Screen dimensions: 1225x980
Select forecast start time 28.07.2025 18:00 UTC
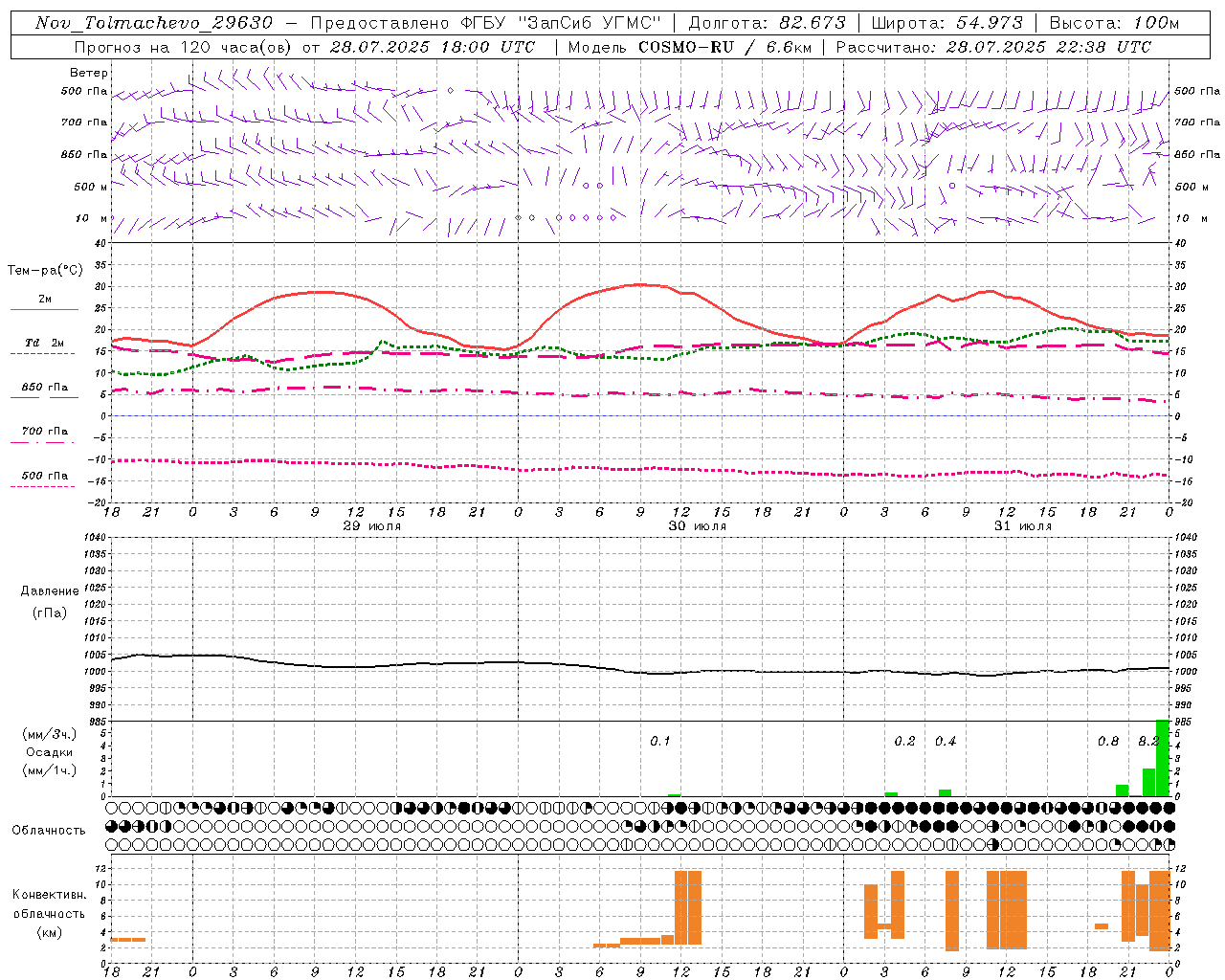point(433,47)
